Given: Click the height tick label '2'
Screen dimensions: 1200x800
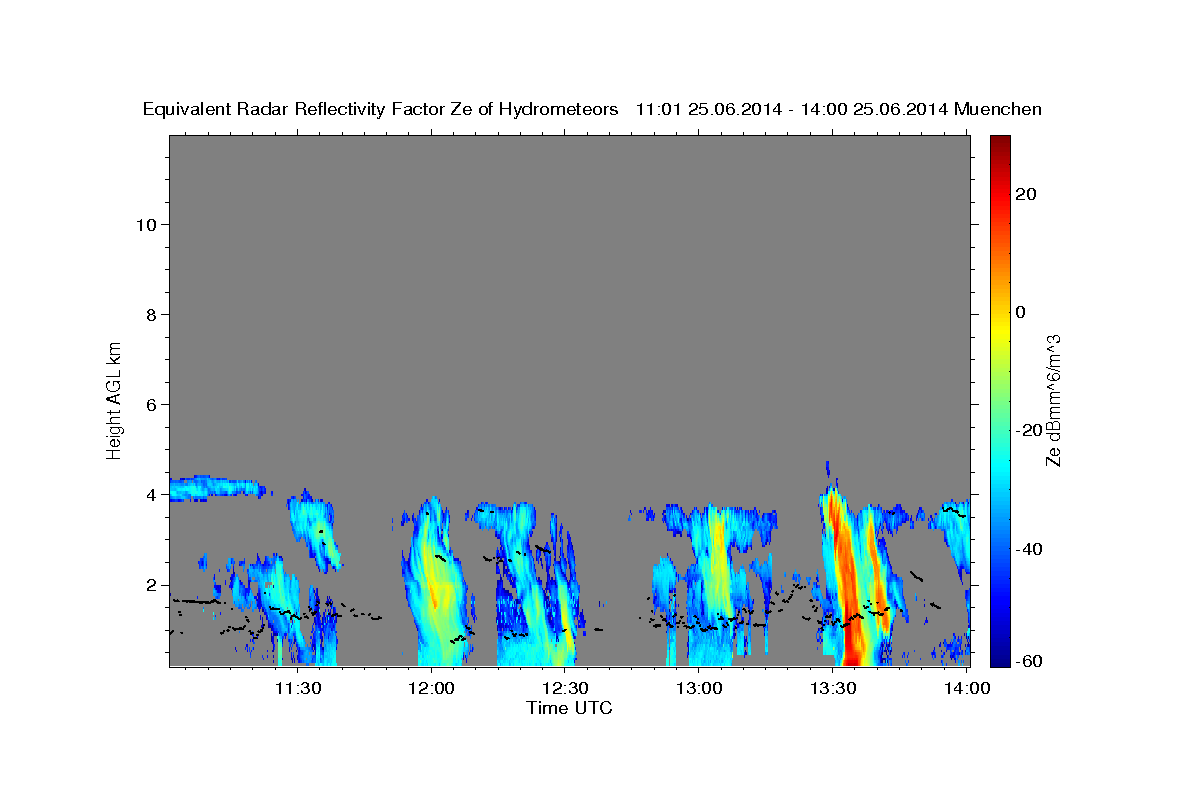Looking at the screenshot, I should (x=151, y=585).
